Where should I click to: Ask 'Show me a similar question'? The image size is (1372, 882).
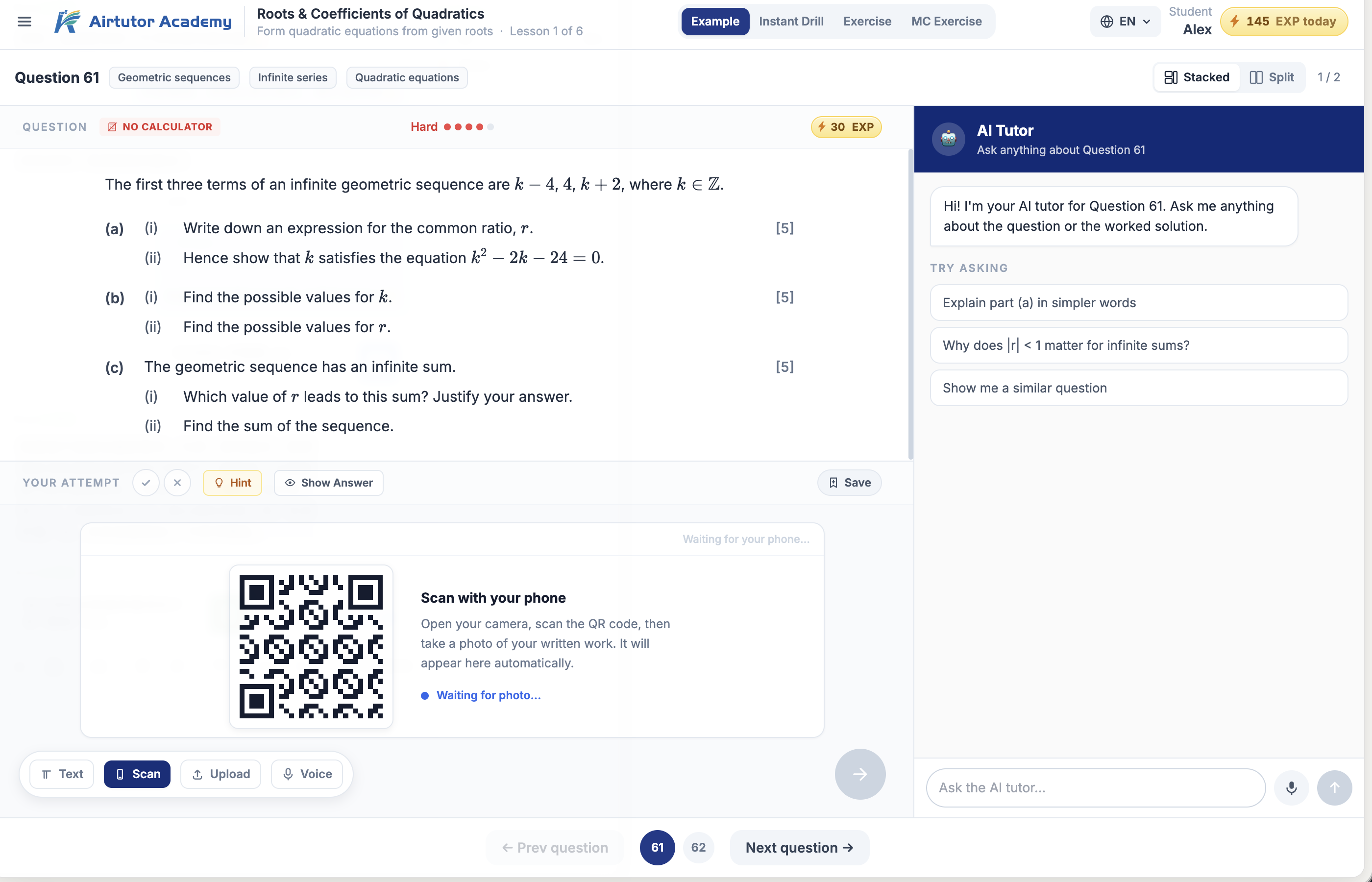pyautogui.click(x=1138, y=388)
